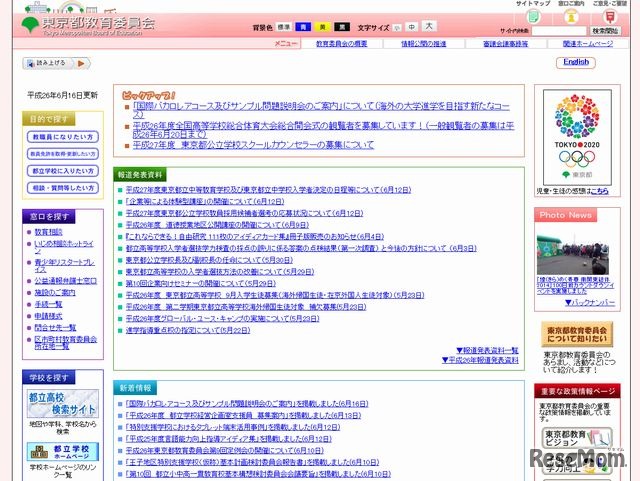Select the yellow 黄 background color
Viewport: 640px width, 481px height.
(x=322, y=27)
